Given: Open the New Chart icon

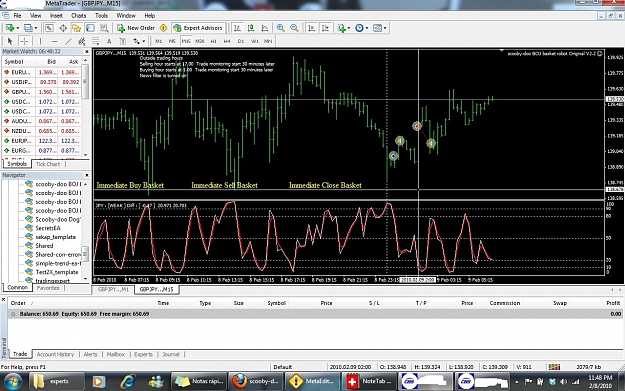Looking at the screenshot, I should tap(9, 28).
